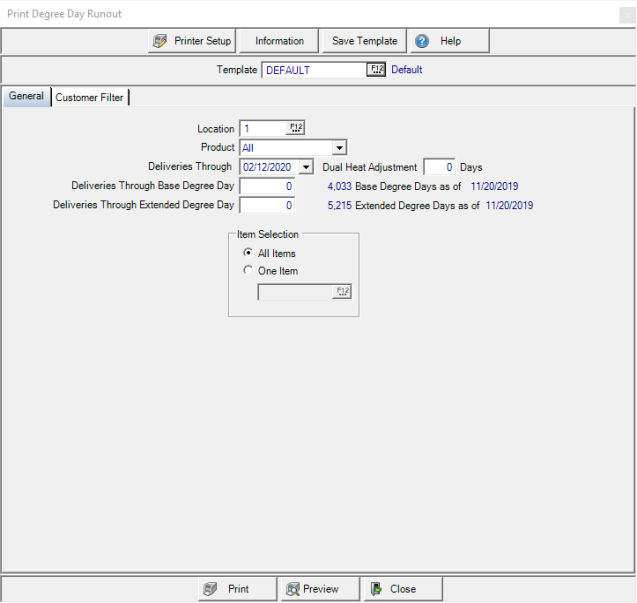Image resolution: width=637 pixels, height=603 pixels.
Task: Expand the Product dropdown
Action: (339, 148)
